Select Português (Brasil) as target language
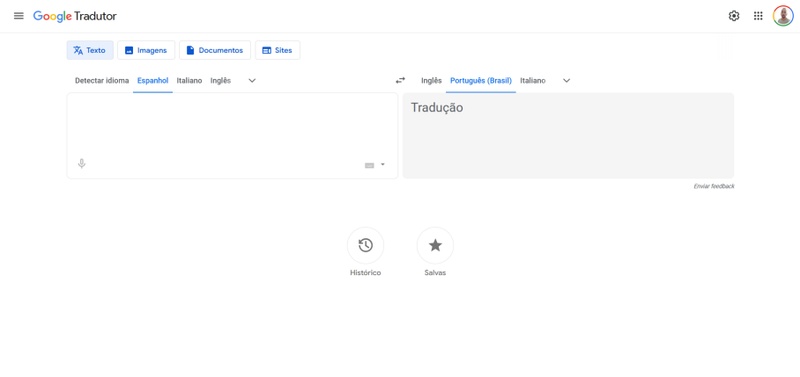 coord(481,81)
